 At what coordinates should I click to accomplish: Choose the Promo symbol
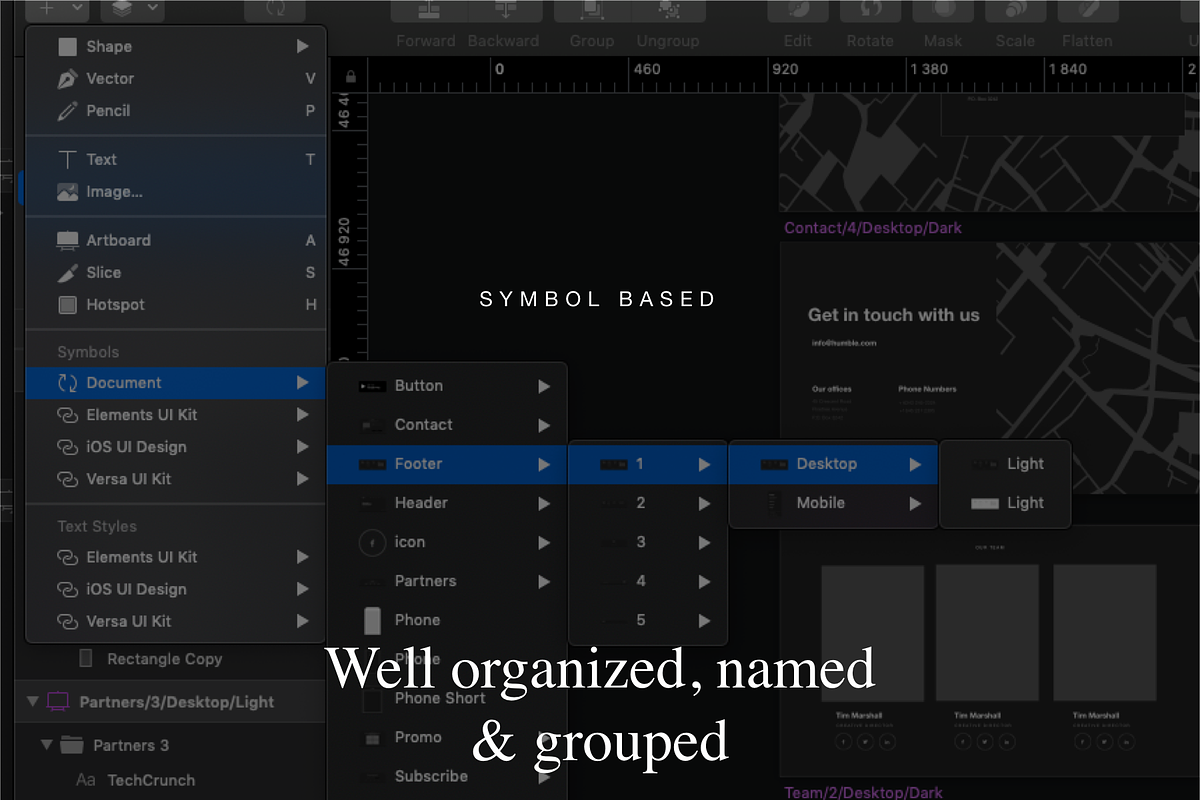click(x=447, y=737)
